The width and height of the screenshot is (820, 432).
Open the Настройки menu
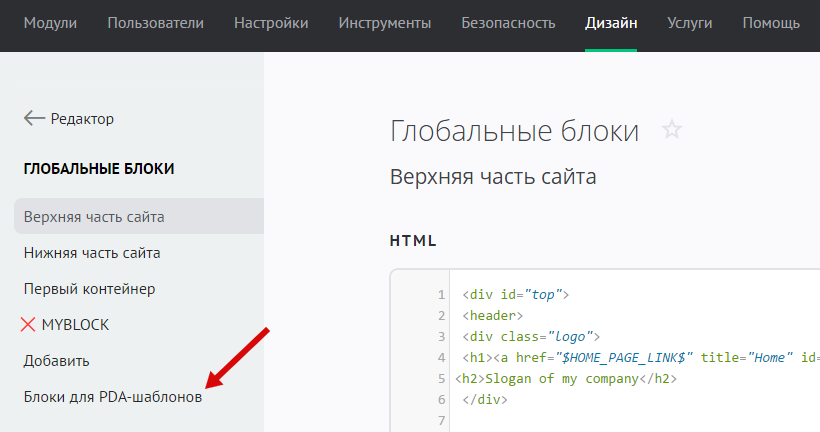(x=271, y=22)
